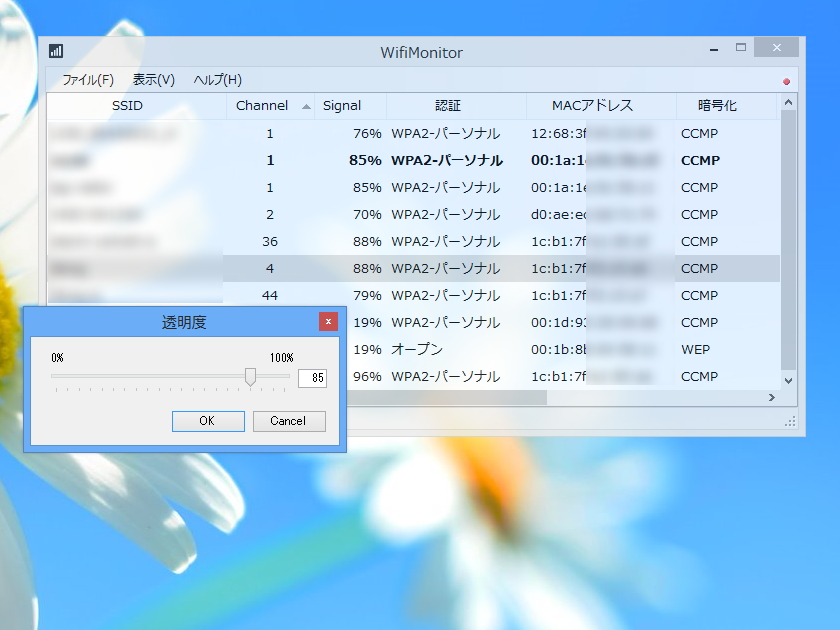The image size is (840, 630).
Task: Sort by the SSID column header
Action: click(x=127, y=106)
